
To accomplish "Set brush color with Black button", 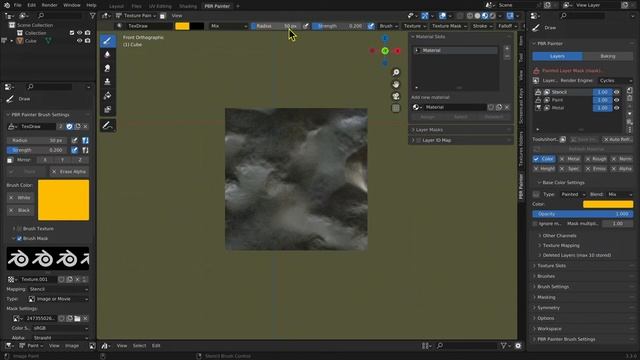I will point(21,210).
